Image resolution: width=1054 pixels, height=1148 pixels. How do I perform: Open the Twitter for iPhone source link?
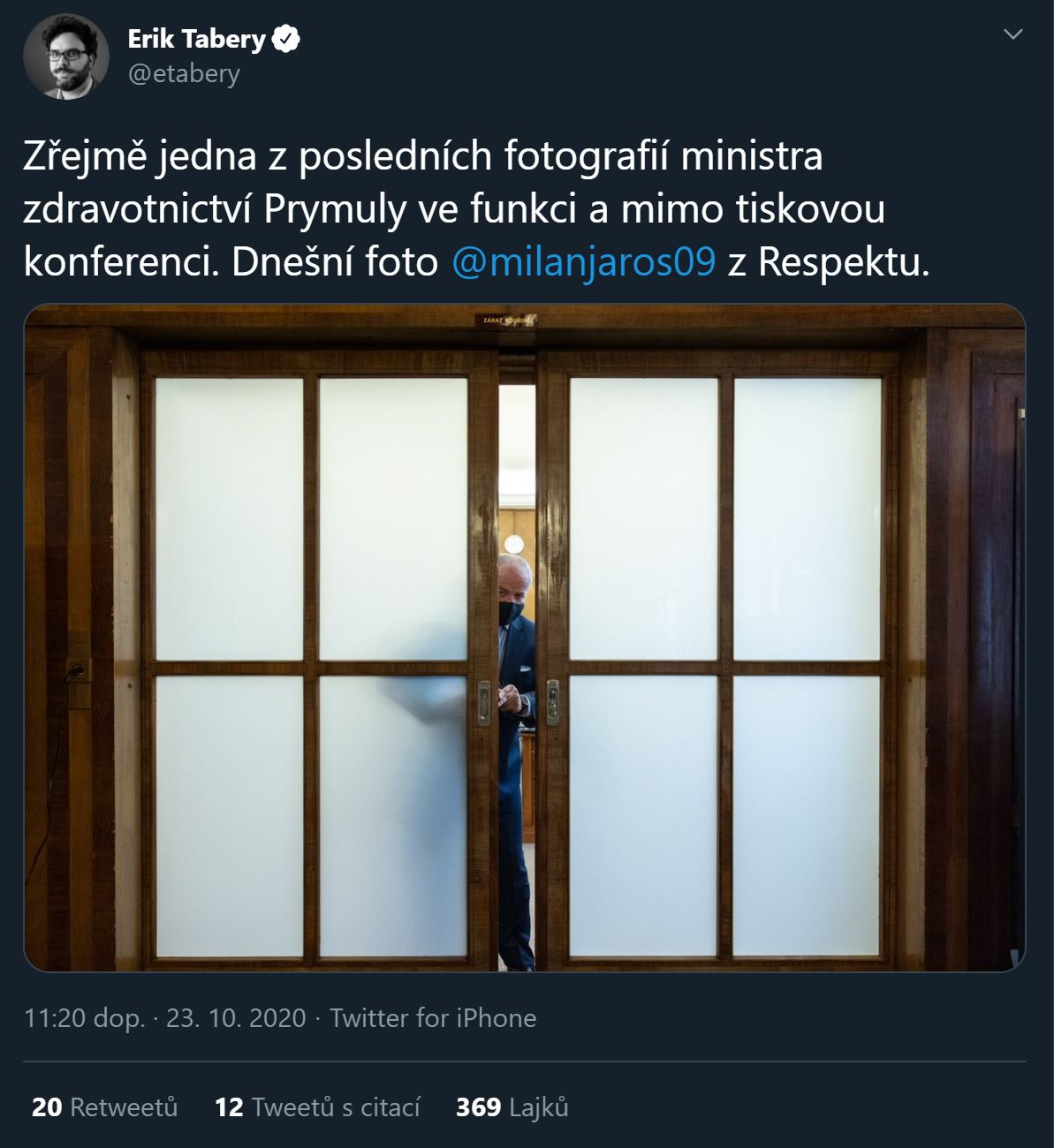pyautogui.click(x=433, y=1018)
